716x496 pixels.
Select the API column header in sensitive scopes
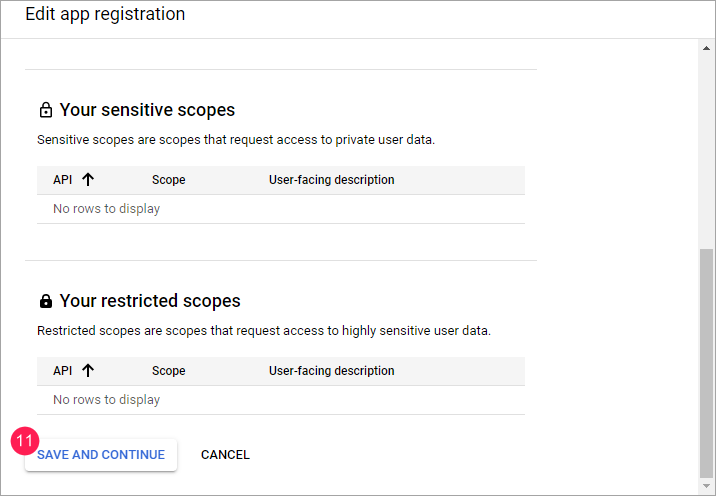tap(63, 180)
